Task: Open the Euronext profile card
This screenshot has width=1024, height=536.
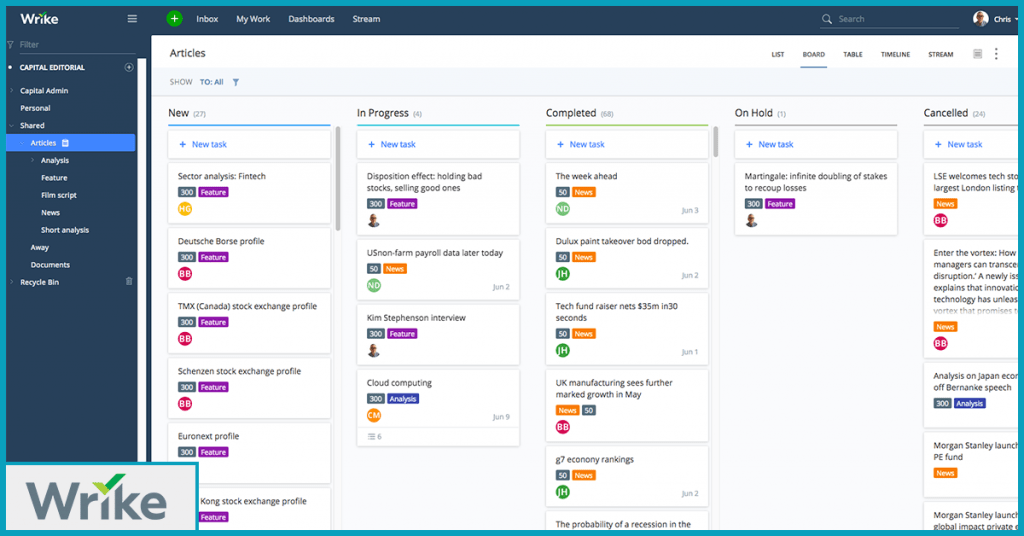Action: click(249, 451)
